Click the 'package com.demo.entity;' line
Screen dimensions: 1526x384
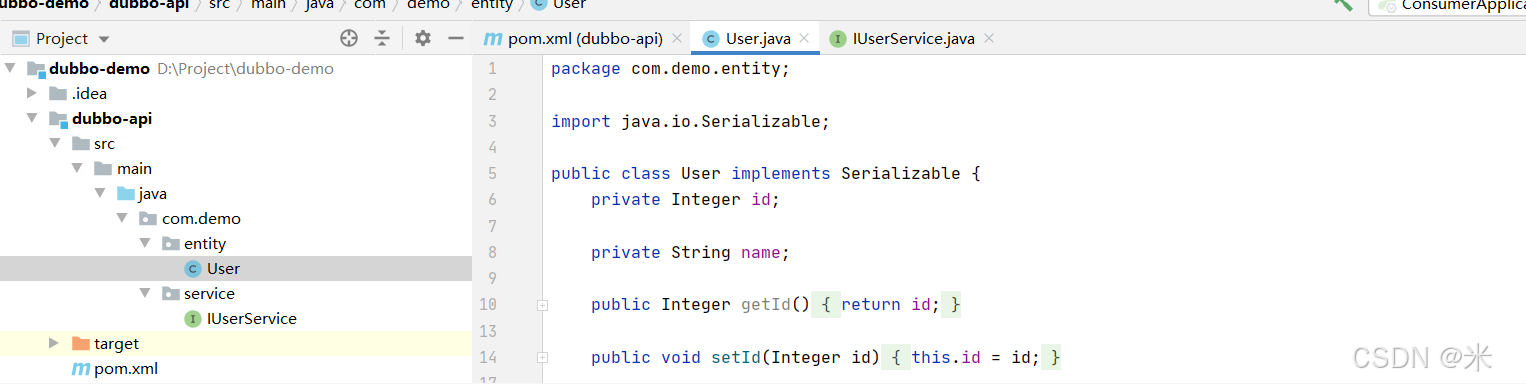[671, 69]
